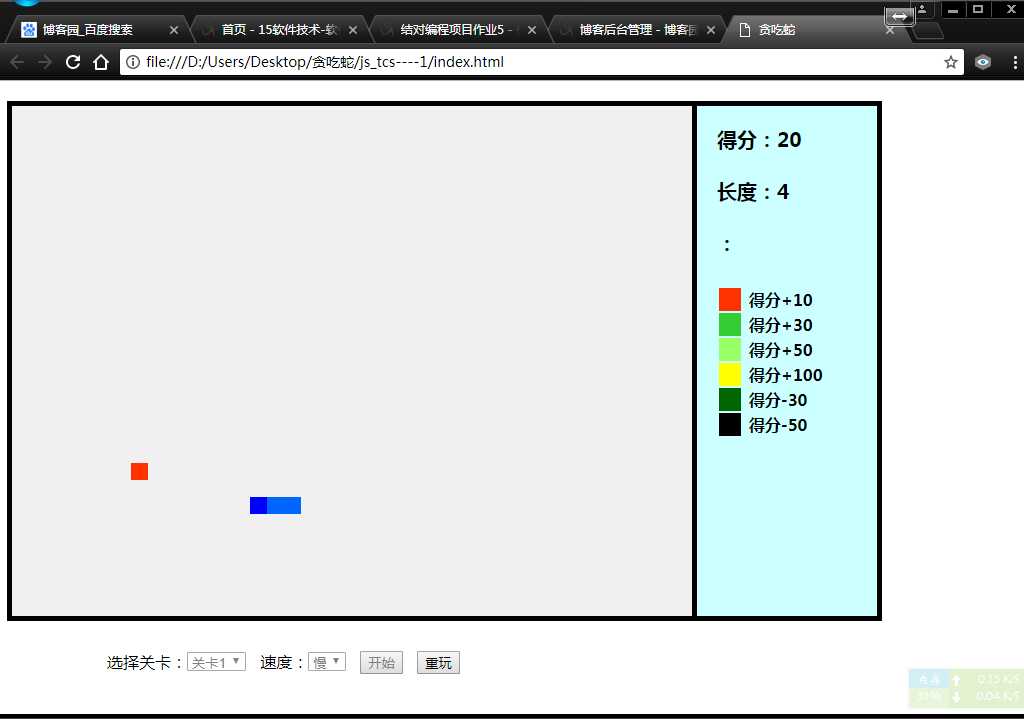1024x719 pixels.
Task: Click the dark blue snake head block
Action: (x=259, y=505)
